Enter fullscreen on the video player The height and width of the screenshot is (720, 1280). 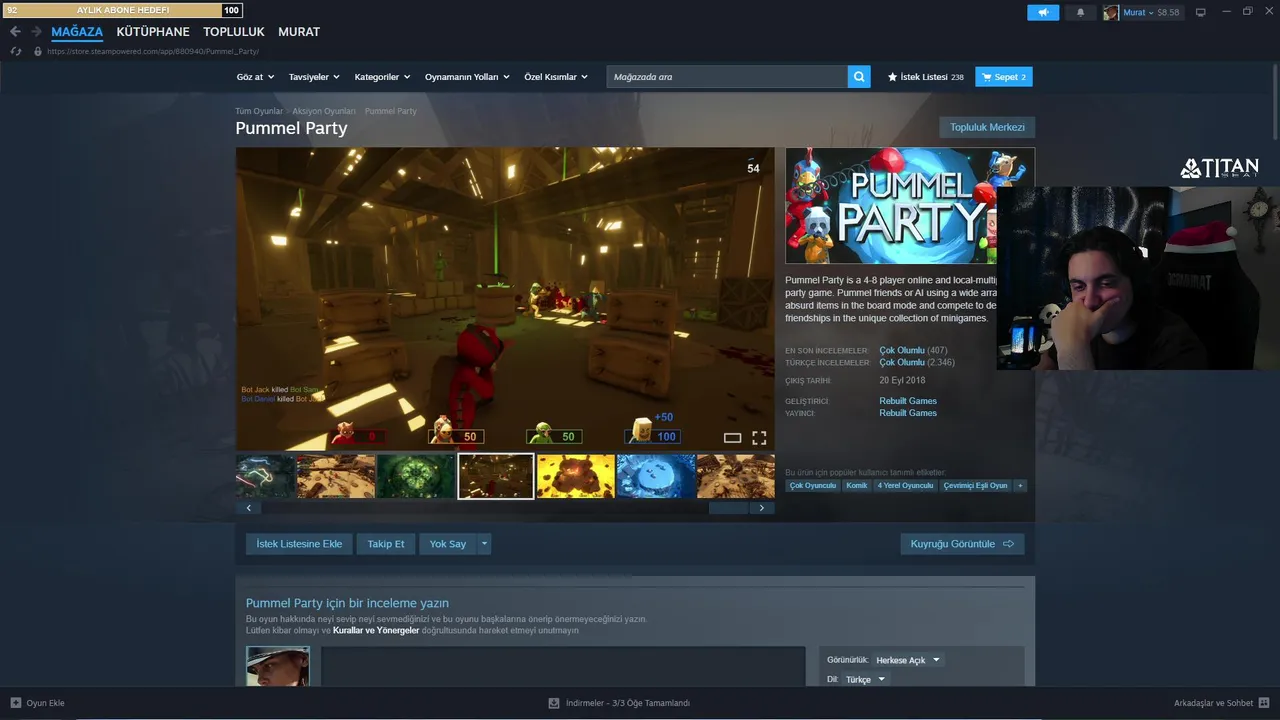(759, 438)
